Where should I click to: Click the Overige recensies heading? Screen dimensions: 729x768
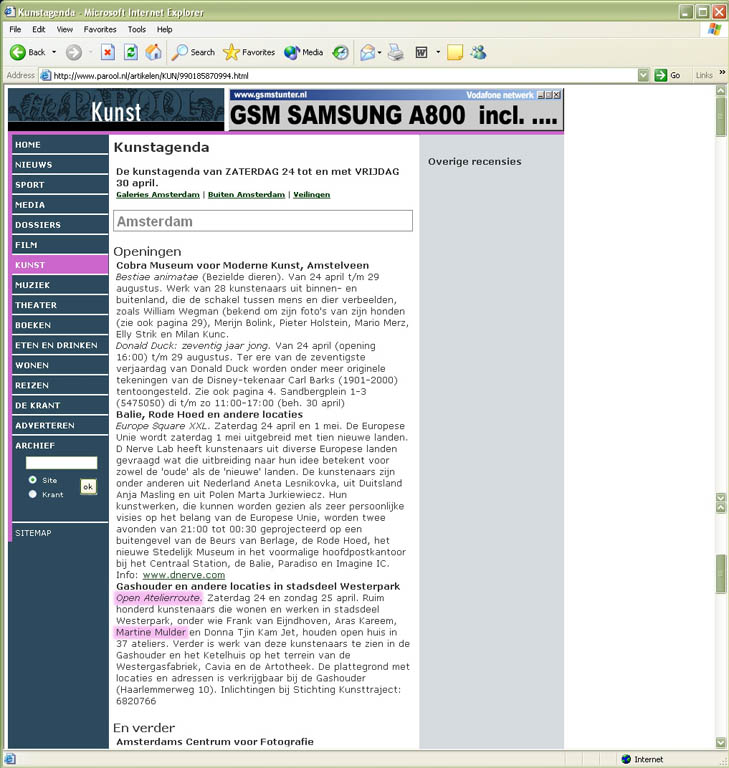(474, 162)
